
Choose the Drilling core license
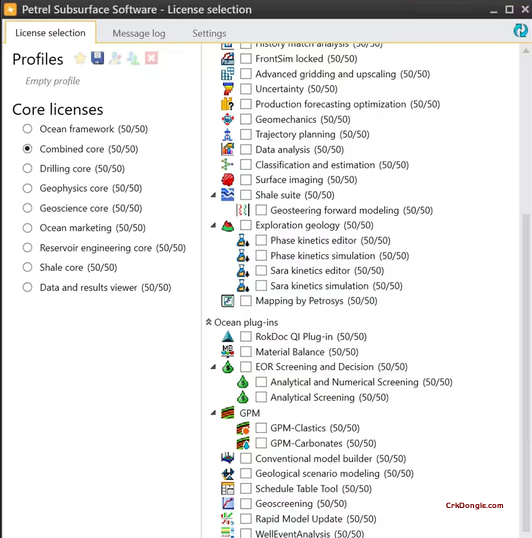[27, 168]
